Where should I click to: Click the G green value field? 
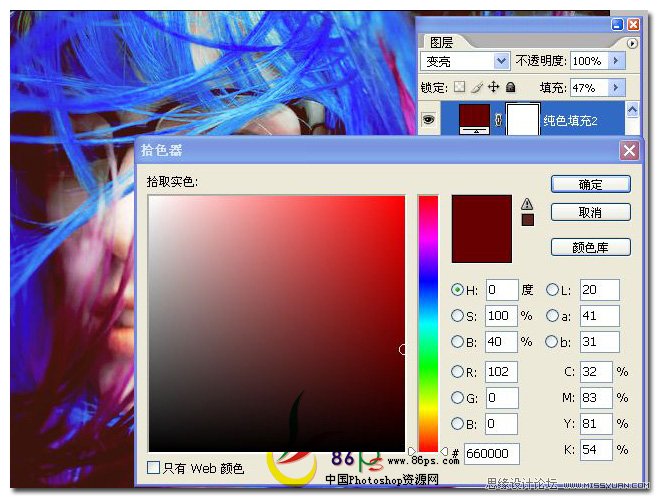point(501,398)
